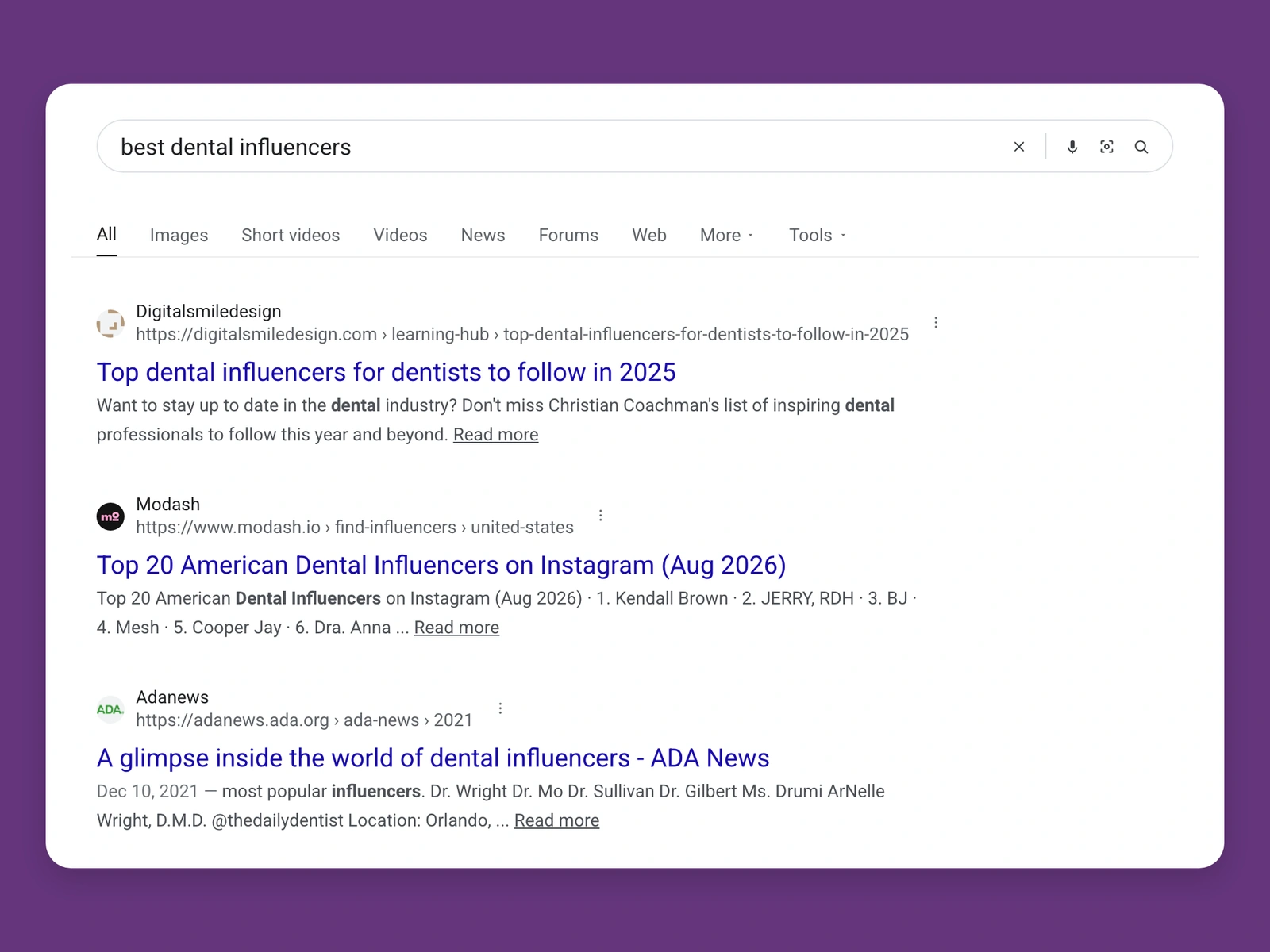Expand the More dropdown

click(726, 235)
